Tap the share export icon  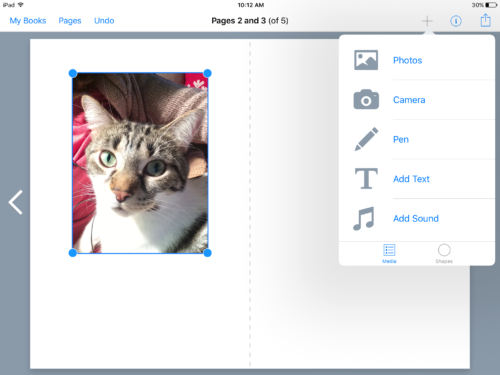[485, 20]
